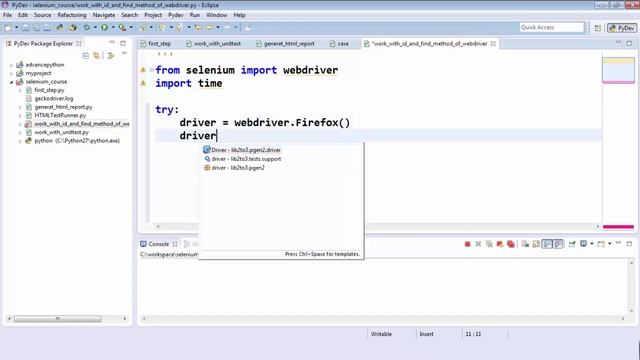This screenshot has height=360, width=640.
Task: Open the File menu
Action: point(7,15)
